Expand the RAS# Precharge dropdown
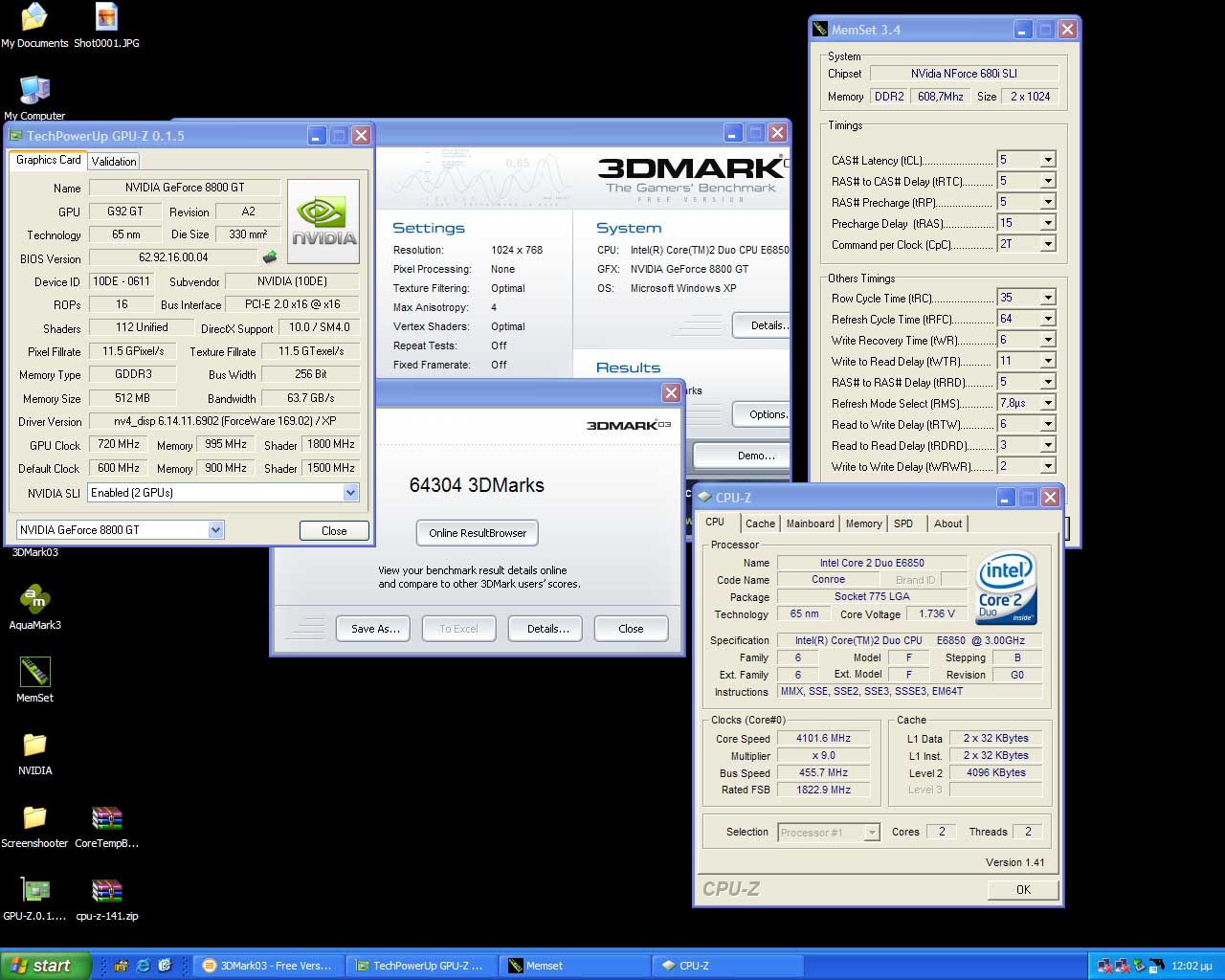The height and width of the screenshot is (980, 1225). point(1048,202)
